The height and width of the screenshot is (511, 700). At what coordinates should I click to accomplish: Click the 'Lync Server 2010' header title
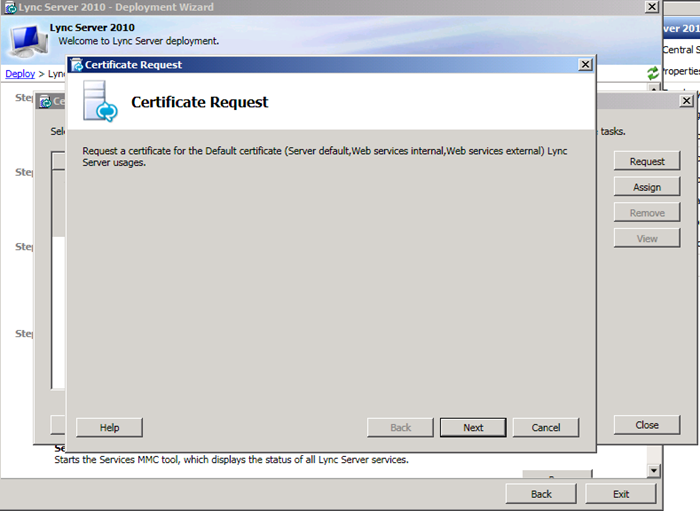[92, 28]
